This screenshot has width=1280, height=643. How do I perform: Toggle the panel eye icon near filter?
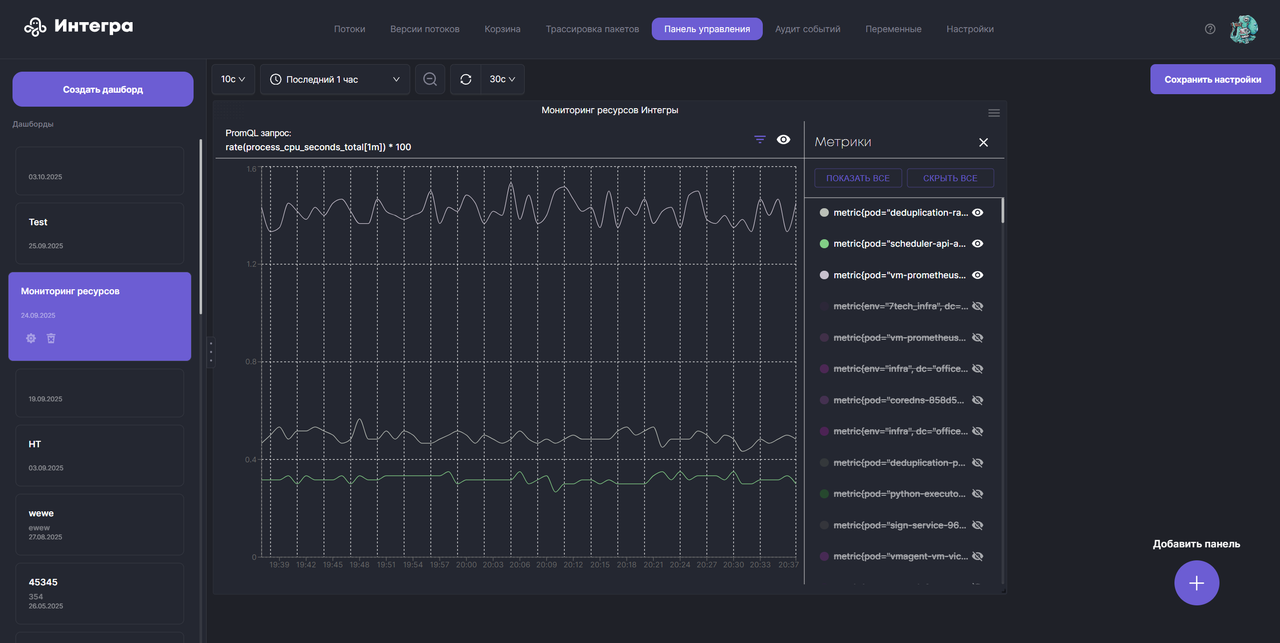point(784,140)
